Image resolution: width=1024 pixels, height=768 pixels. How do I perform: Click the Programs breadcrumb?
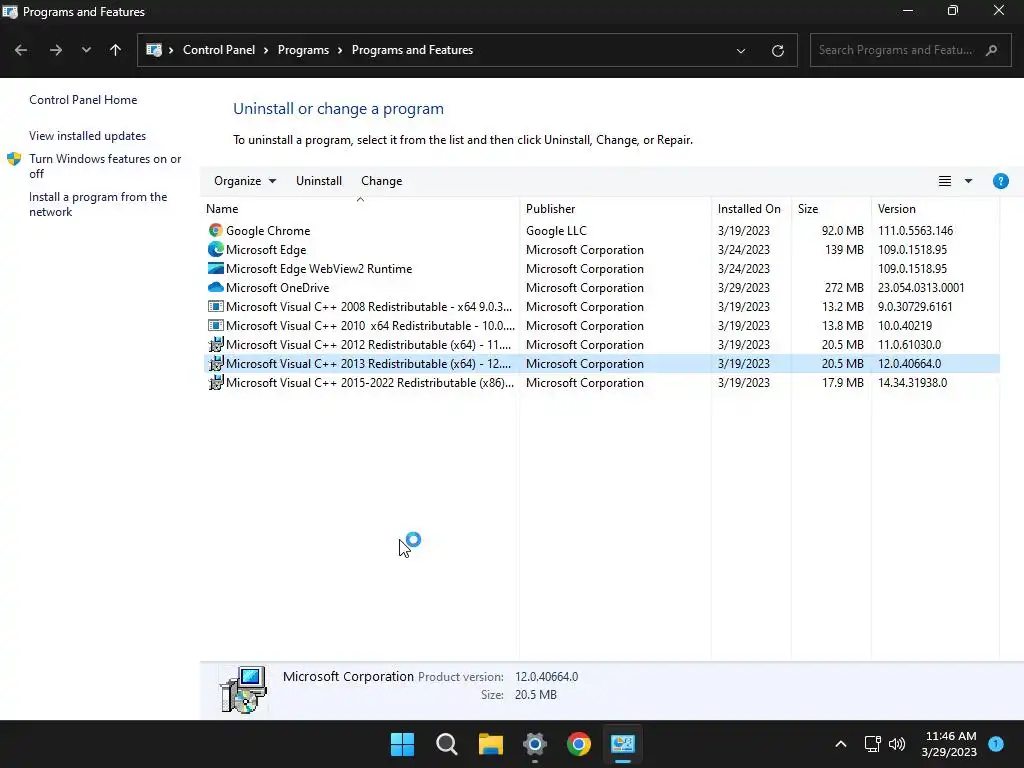(303, 50)
